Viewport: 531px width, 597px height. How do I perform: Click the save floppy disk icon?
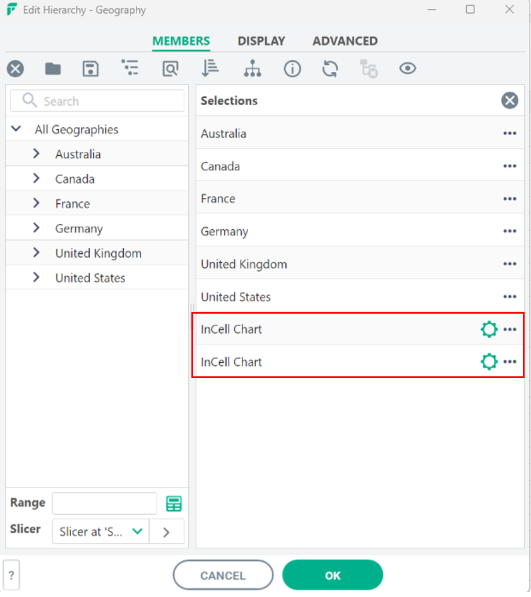[x=91, y=69]
